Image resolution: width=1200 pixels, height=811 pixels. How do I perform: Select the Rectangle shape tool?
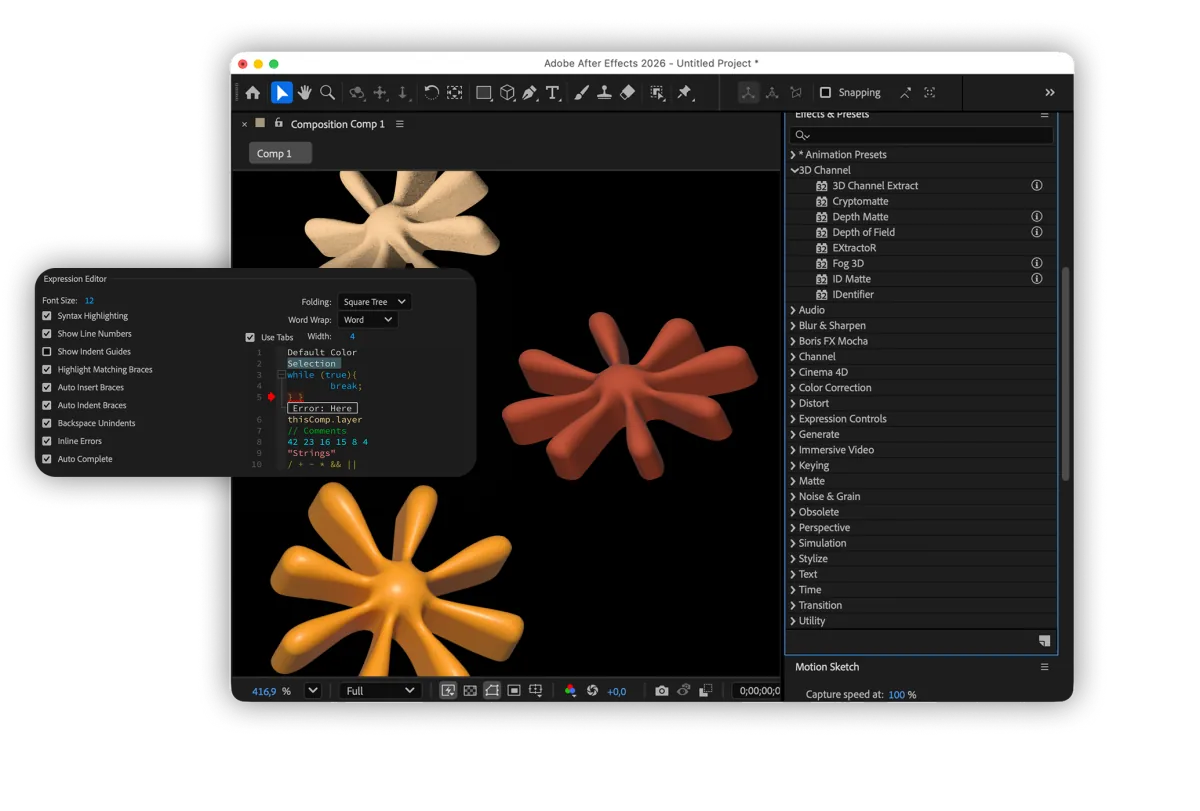click(484, 93)
